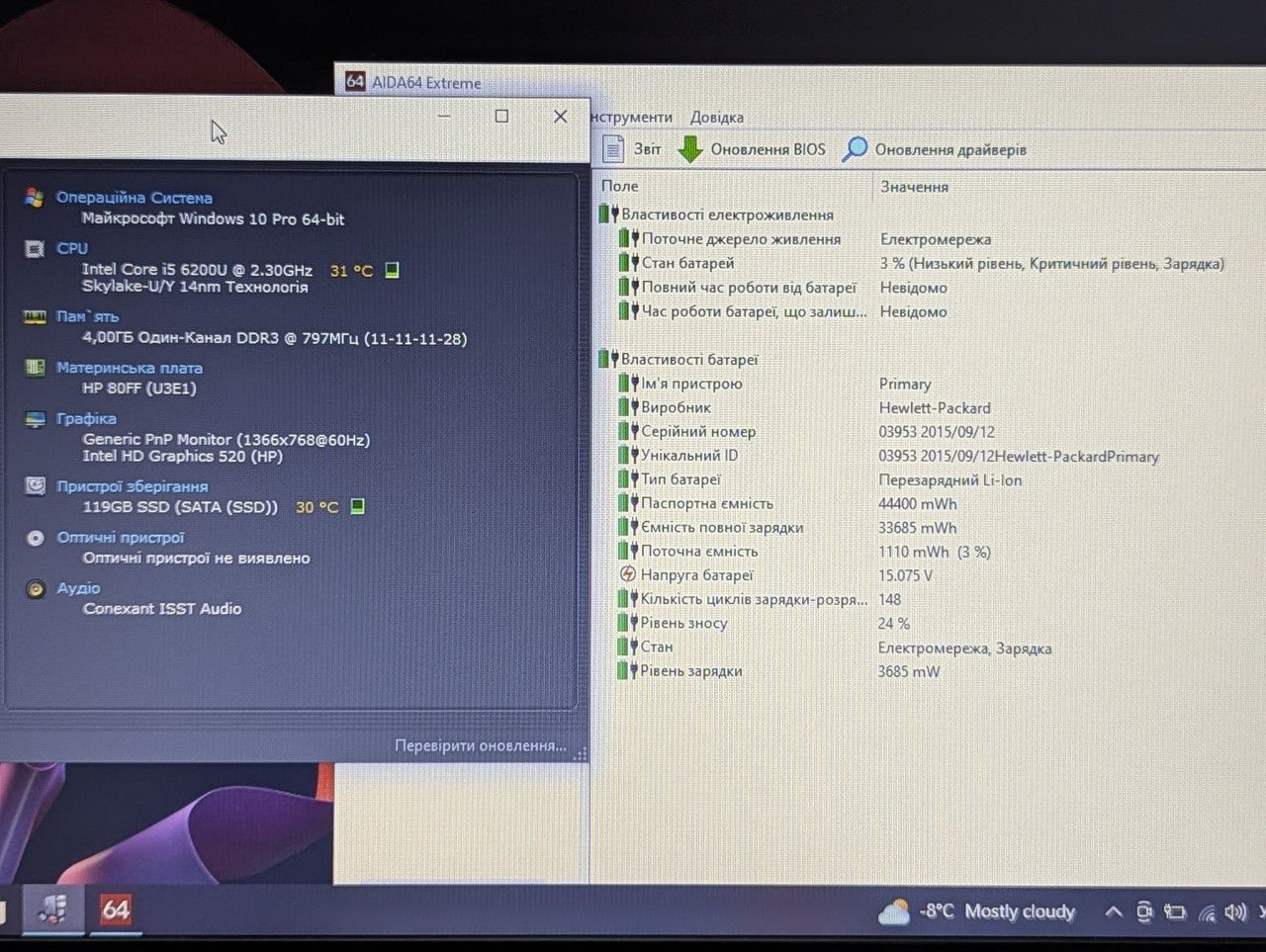This screenshot has height=952, width=1266.
Task: Click the Оновлення драйверів magnifier icon
Action: tap(855, 149)
